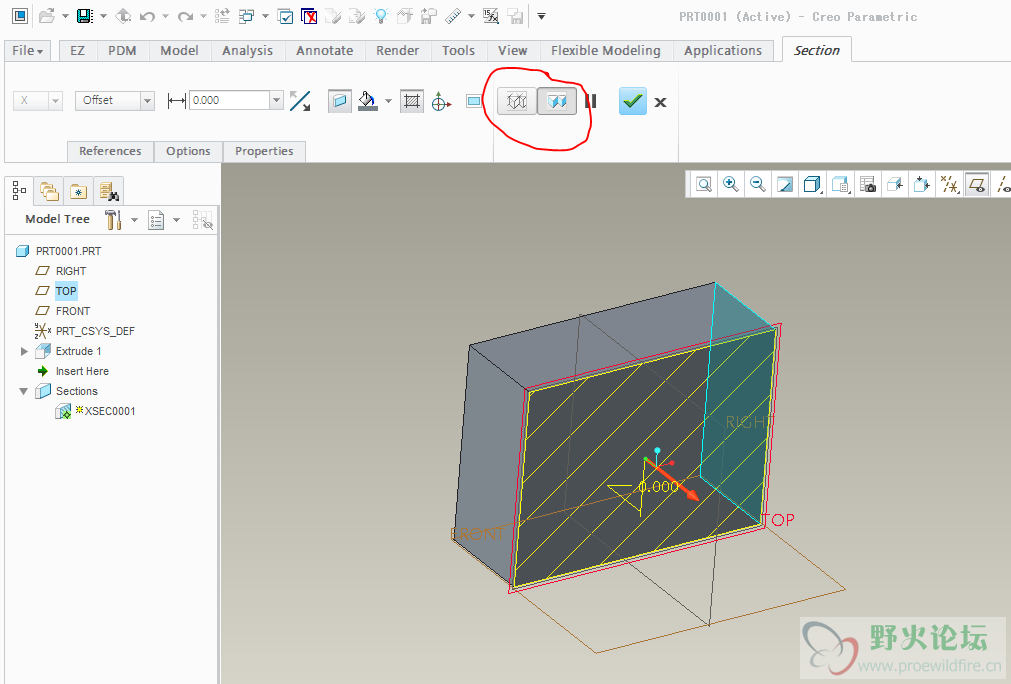Click the Undo arrow icon

click(x=148, y=16)
